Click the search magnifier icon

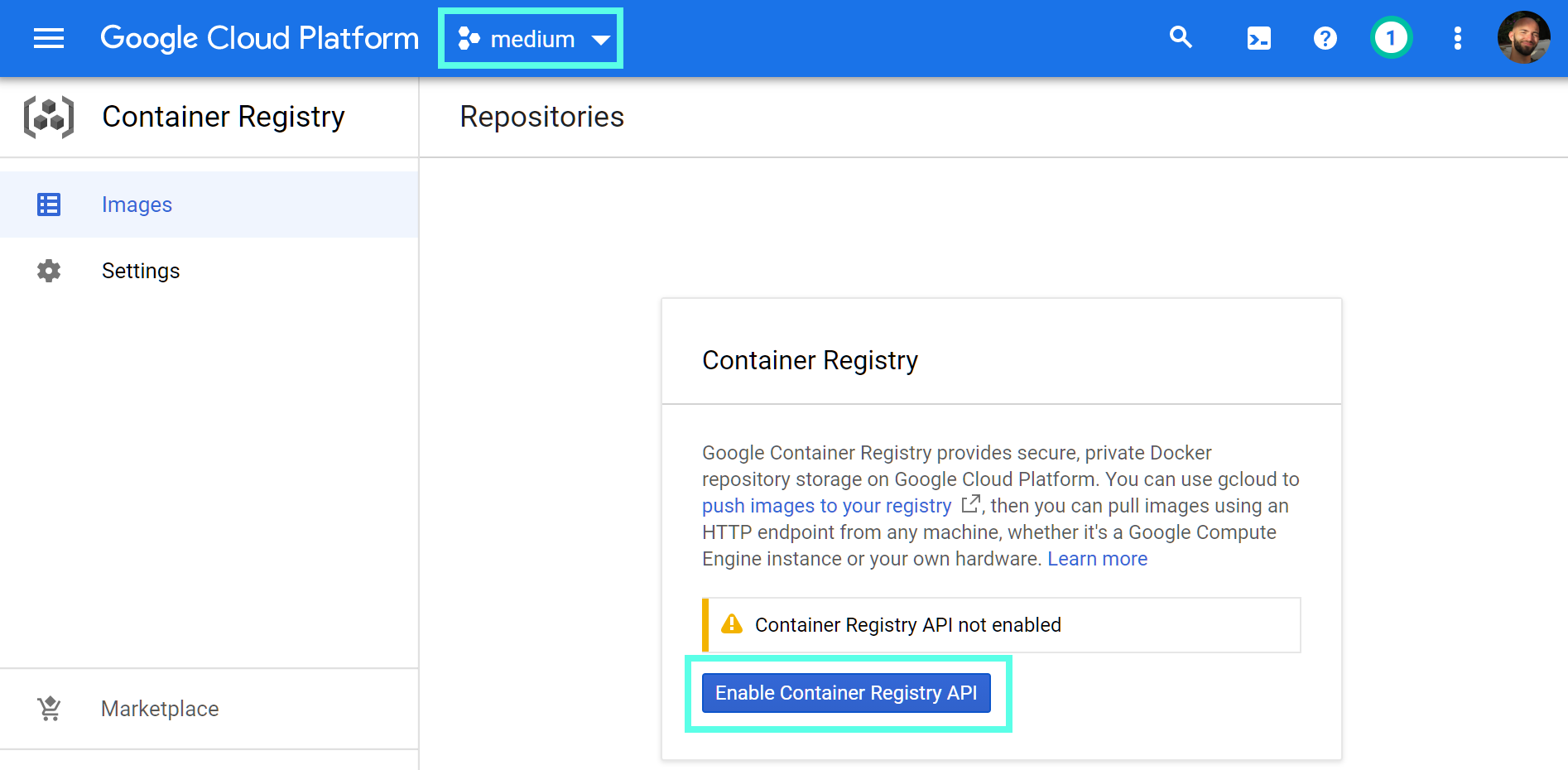(1181, 37)
